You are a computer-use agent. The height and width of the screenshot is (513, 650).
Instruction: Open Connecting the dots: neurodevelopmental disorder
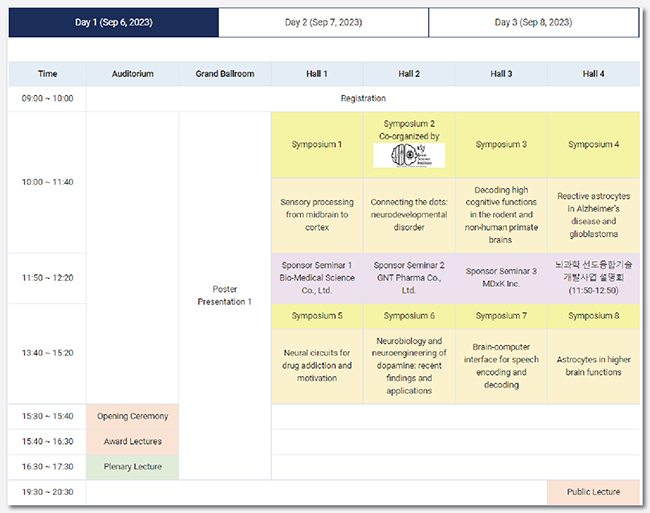[409, 215]
